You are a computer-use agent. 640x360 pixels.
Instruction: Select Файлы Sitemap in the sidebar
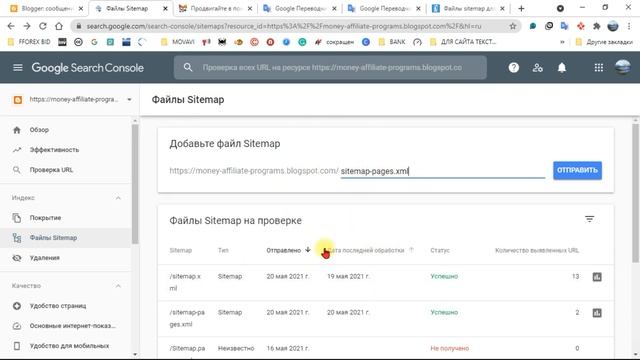[x=65, y=238]
